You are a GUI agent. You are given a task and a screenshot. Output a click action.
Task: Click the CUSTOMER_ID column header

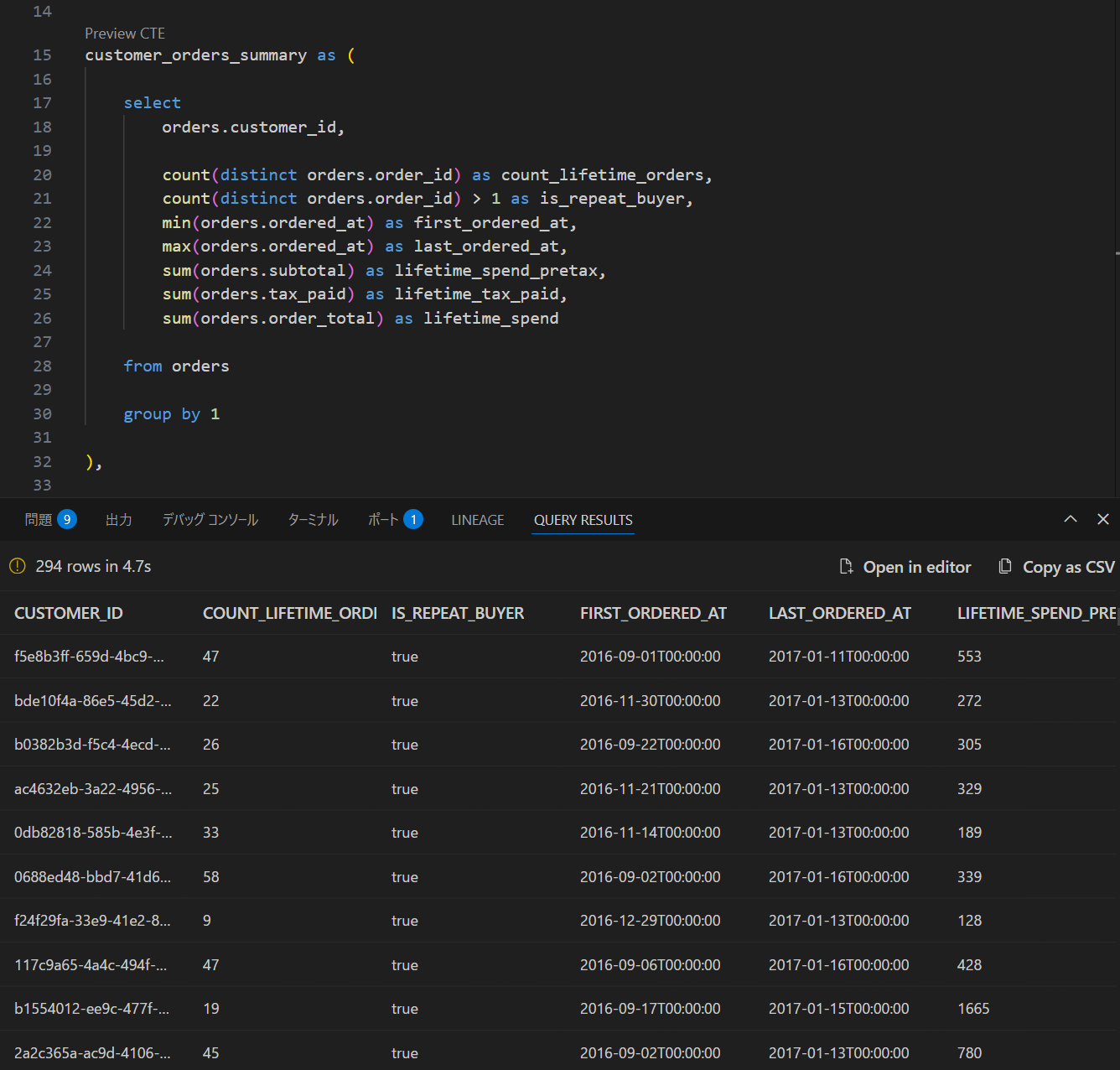[69, 613]
